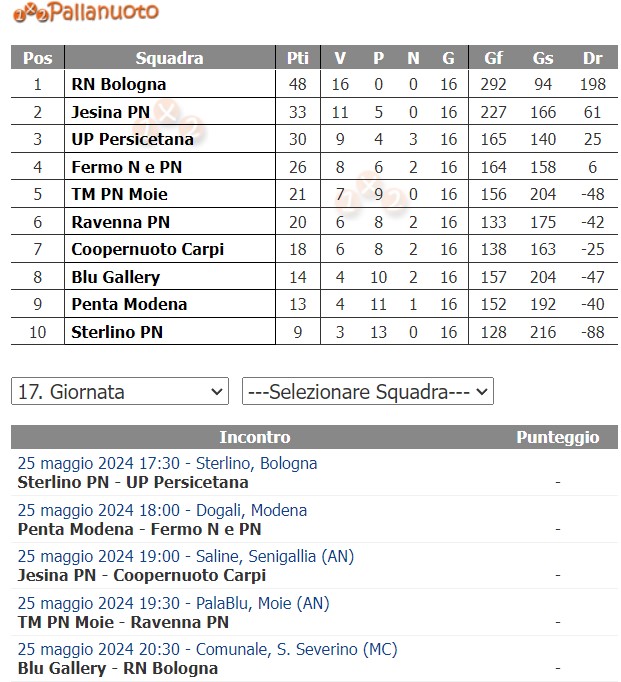Screen dimensions: 621x682
Task: Click the Incontro column header
Action: (255, 437)
